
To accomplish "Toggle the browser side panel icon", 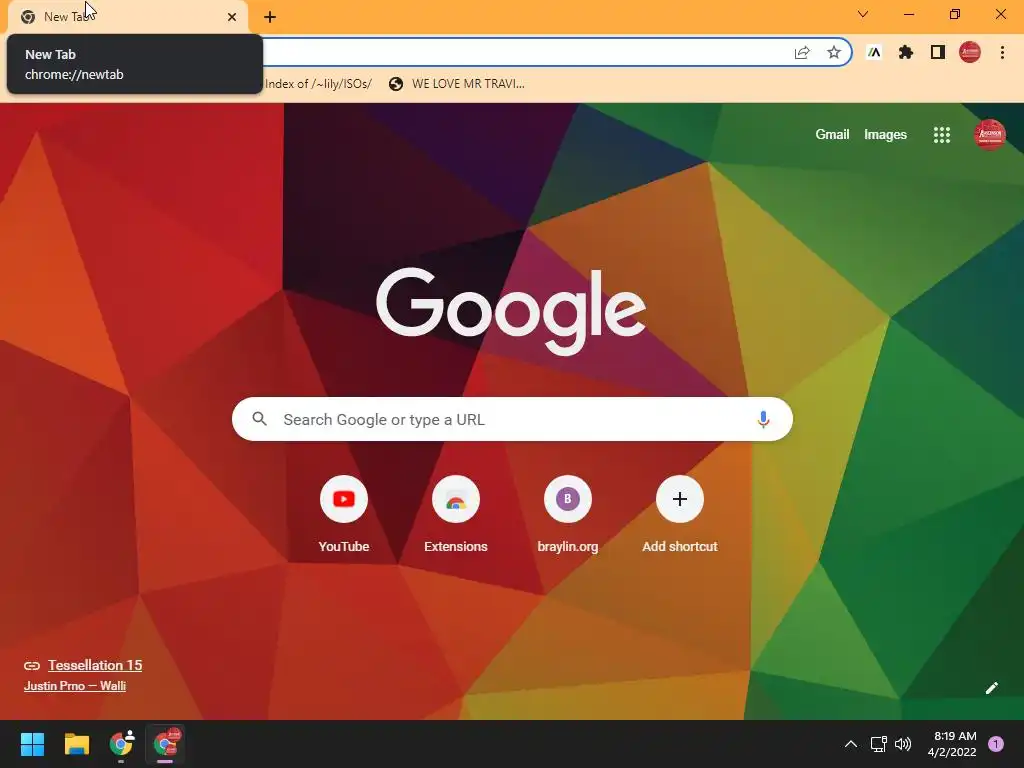I will pyautogui.click(x=938, y=52).
